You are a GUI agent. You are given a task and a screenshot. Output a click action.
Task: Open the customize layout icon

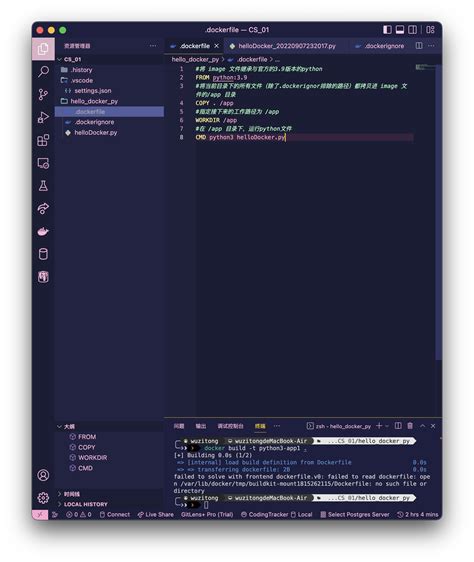click(x=430, y=30)
